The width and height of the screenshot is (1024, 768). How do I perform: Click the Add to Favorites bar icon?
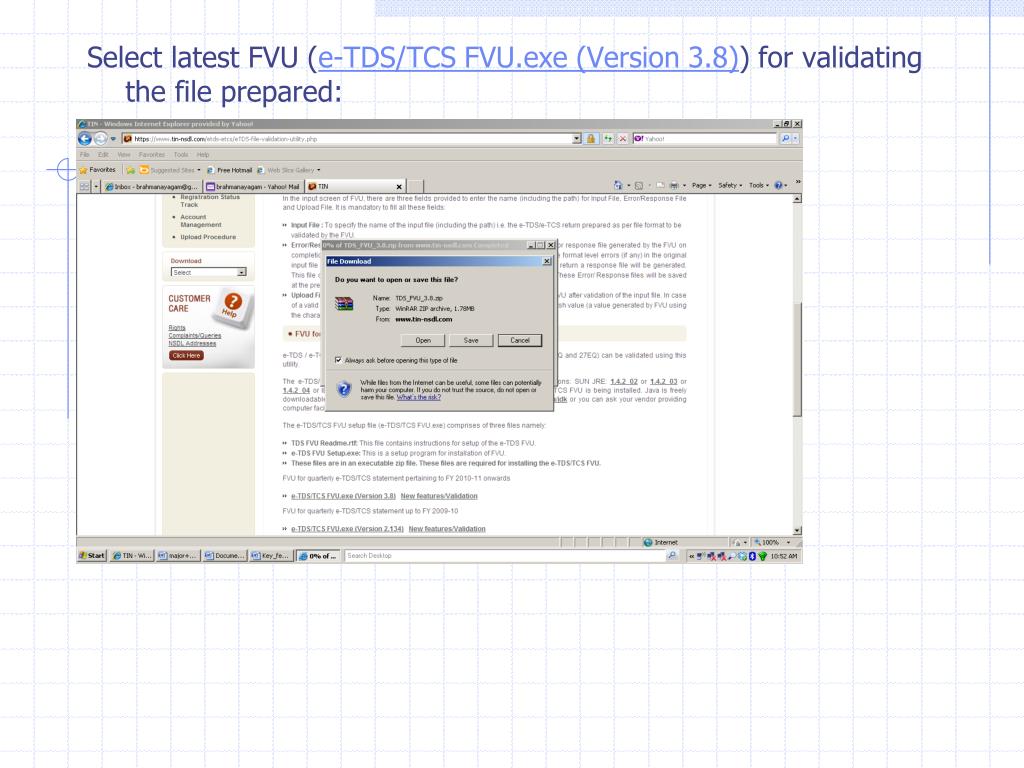[x=131, y=170]
